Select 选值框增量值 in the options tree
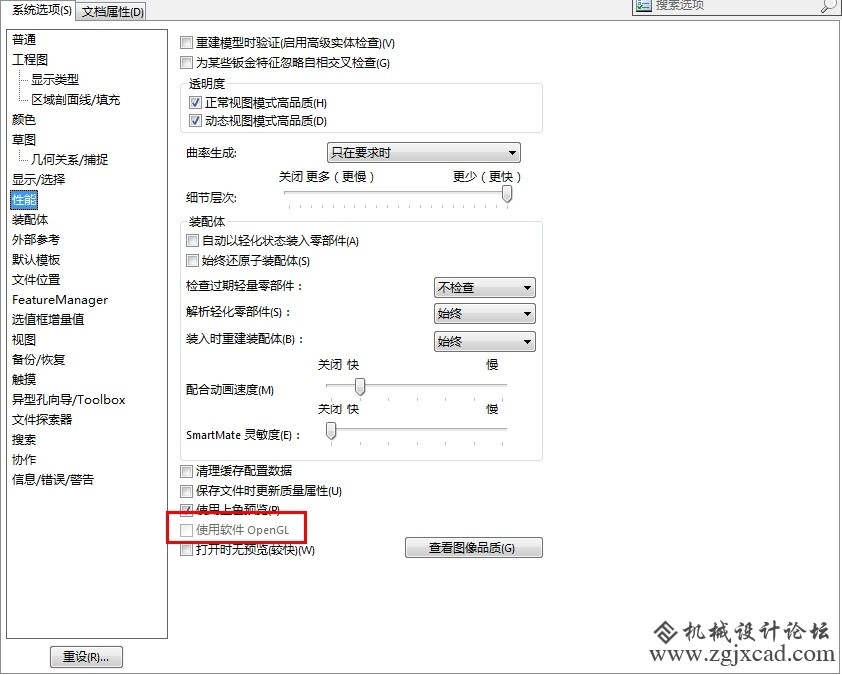 pos(48,320)
